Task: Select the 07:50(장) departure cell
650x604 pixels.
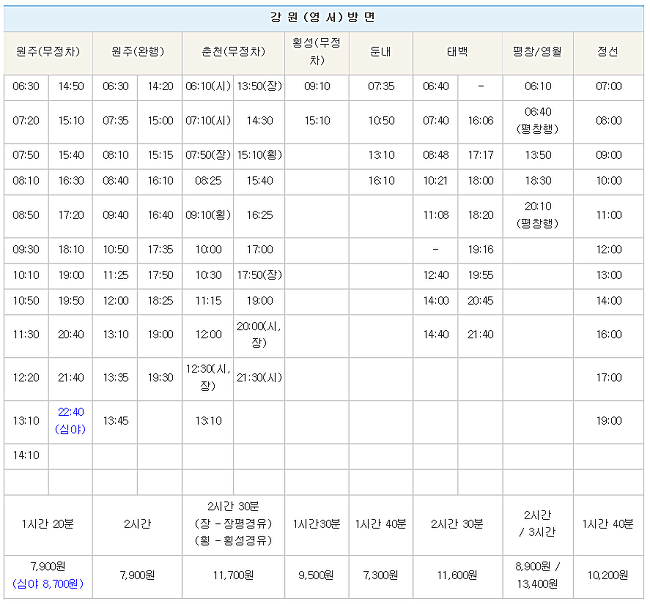Action: click(x=208, y=155)
